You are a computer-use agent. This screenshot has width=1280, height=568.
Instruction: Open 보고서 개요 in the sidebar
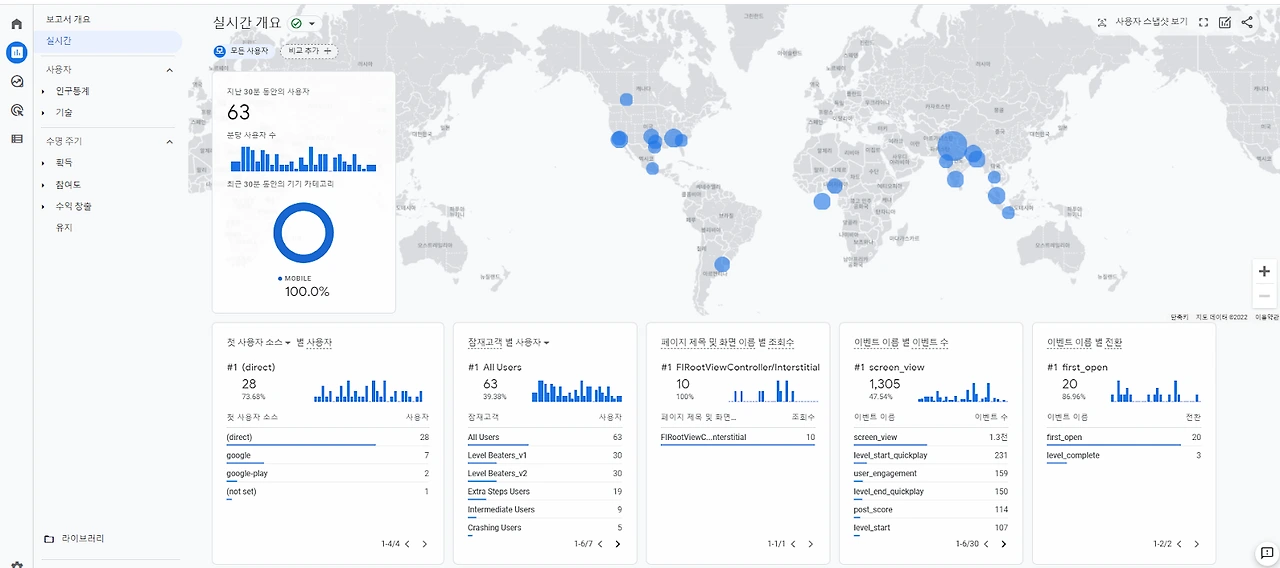(x=68, y=19)
